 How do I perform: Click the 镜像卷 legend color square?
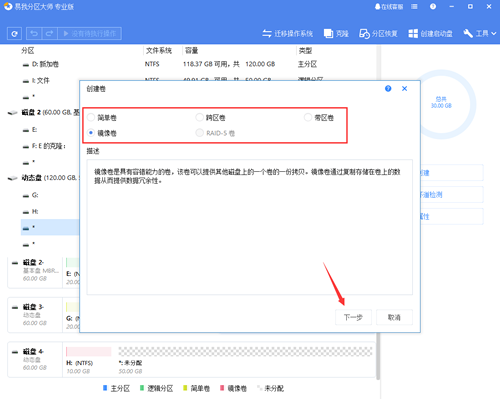tap(222, 388)
